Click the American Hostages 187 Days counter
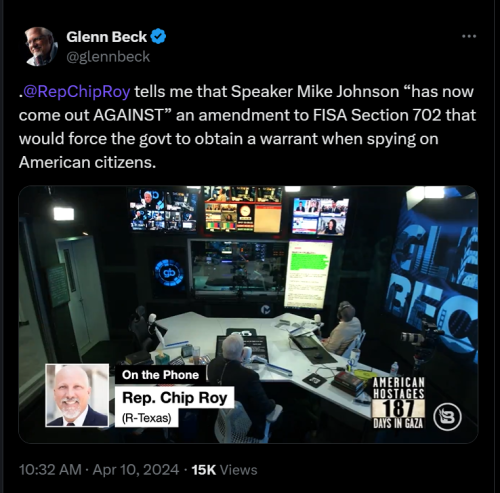The height and width of the screenshot is (493, 500). tap(398, 402)
